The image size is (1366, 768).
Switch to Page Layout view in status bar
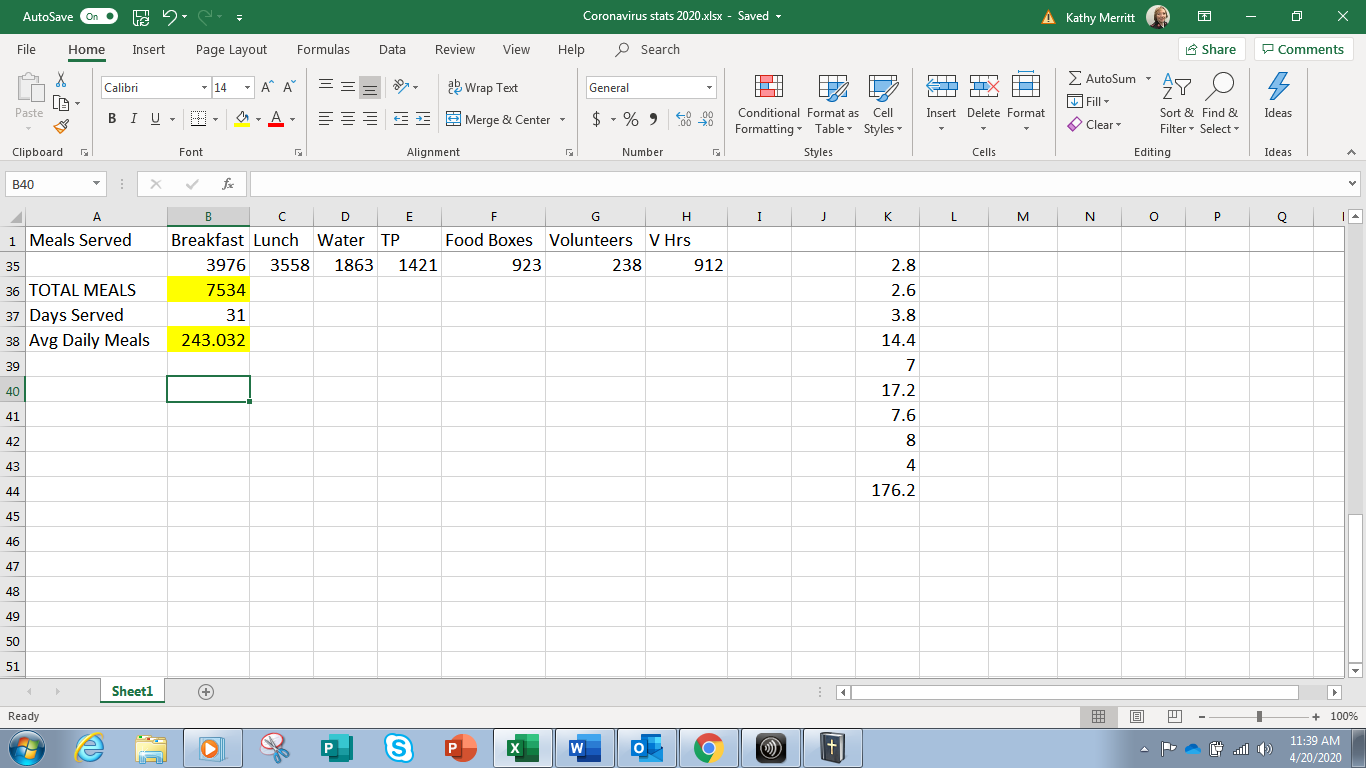point(1136,716)
